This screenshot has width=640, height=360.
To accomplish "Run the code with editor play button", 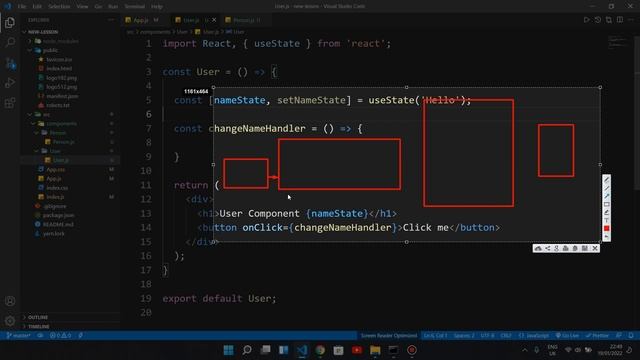I will point(587,20).
